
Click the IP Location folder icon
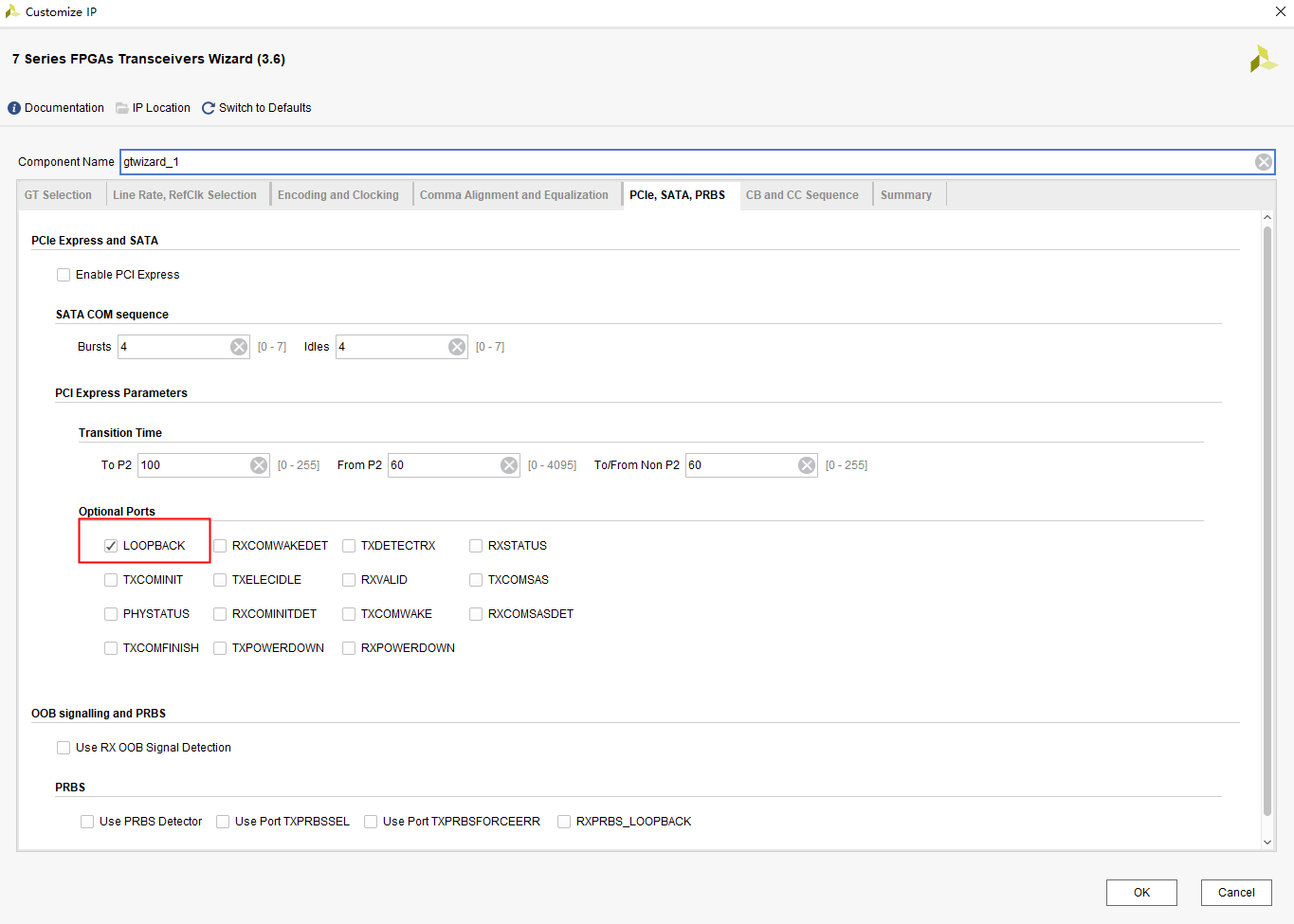click(x=122, y=108)
